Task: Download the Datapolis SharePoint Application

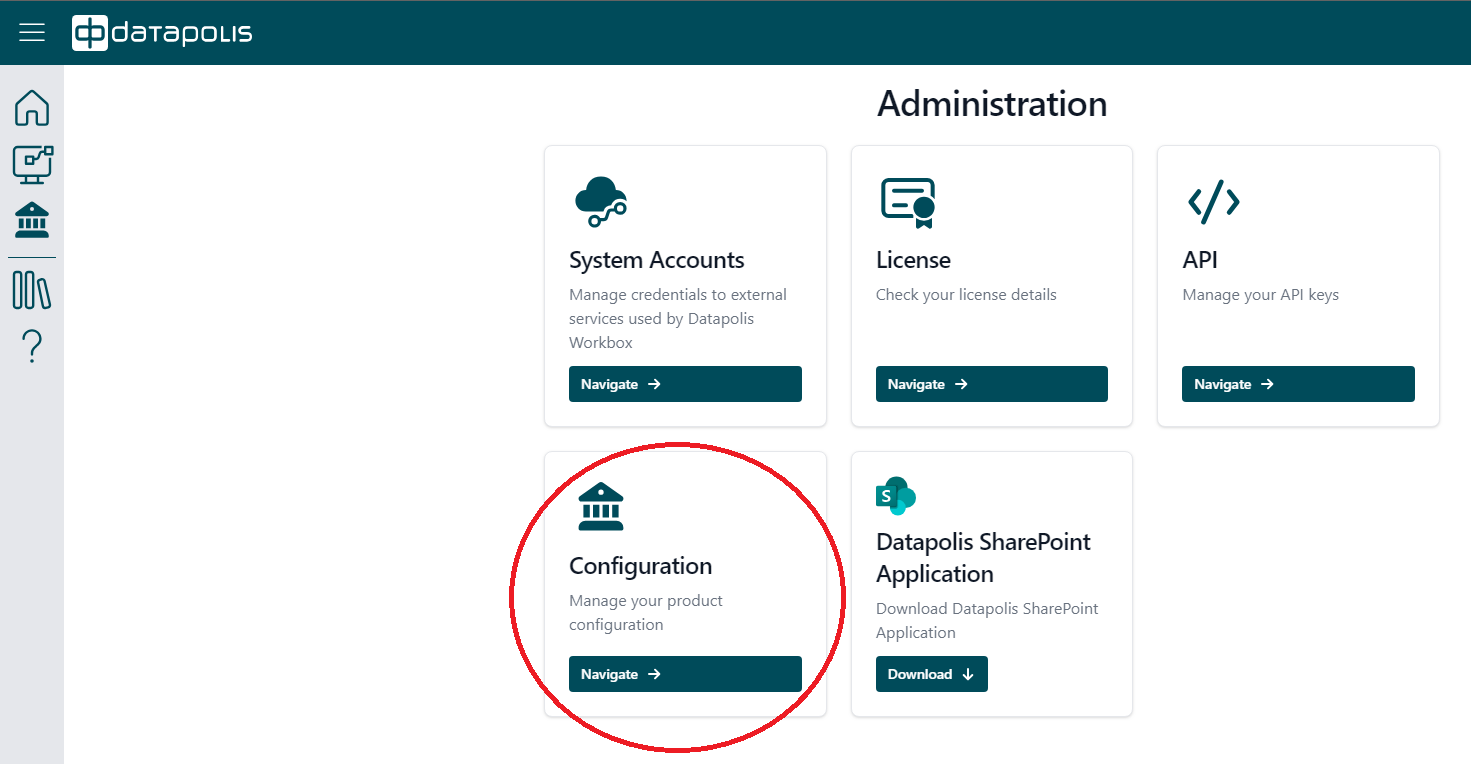Action: [931, 674]
